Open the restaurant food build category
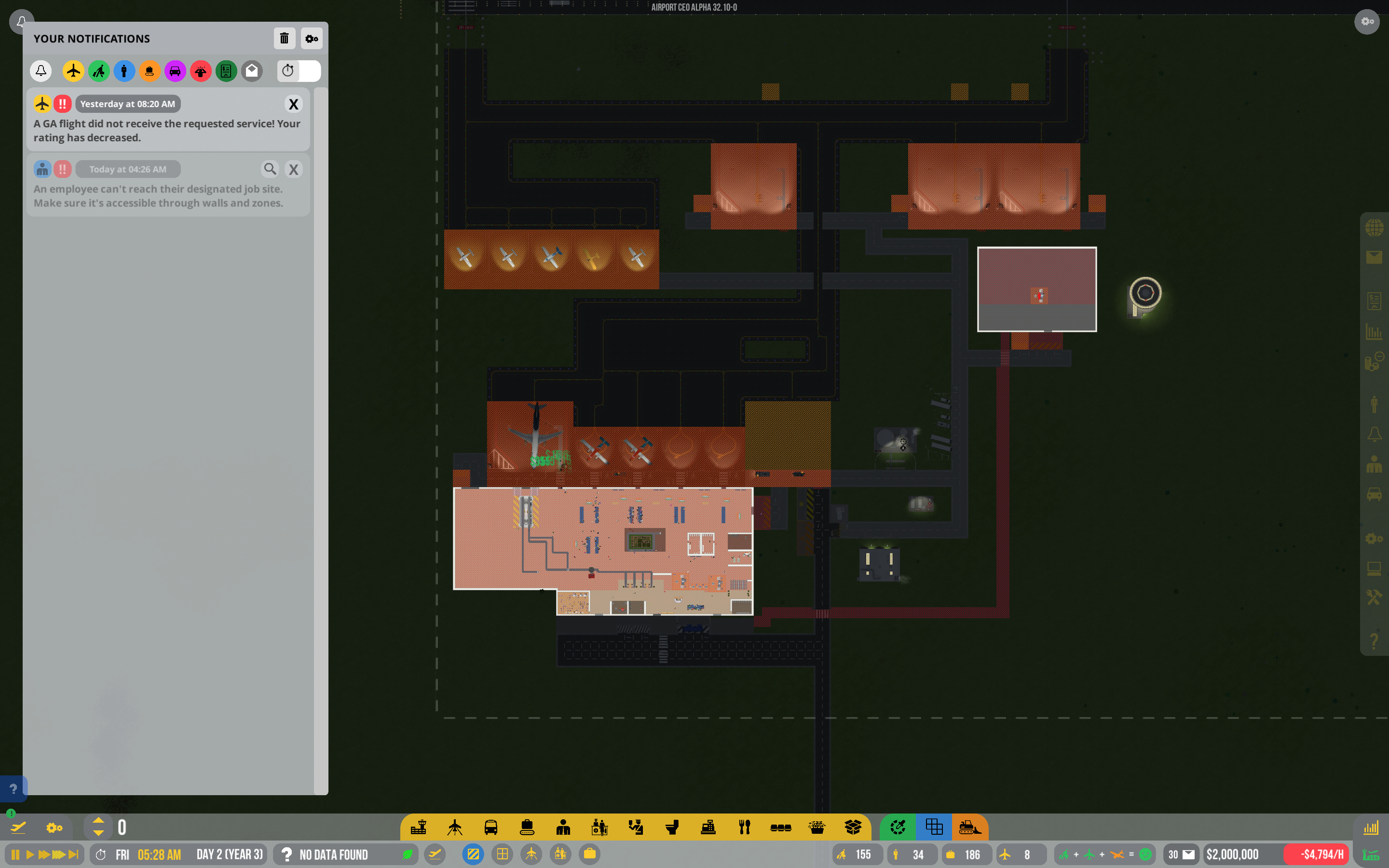1389x868 pixels. point(745,827)
